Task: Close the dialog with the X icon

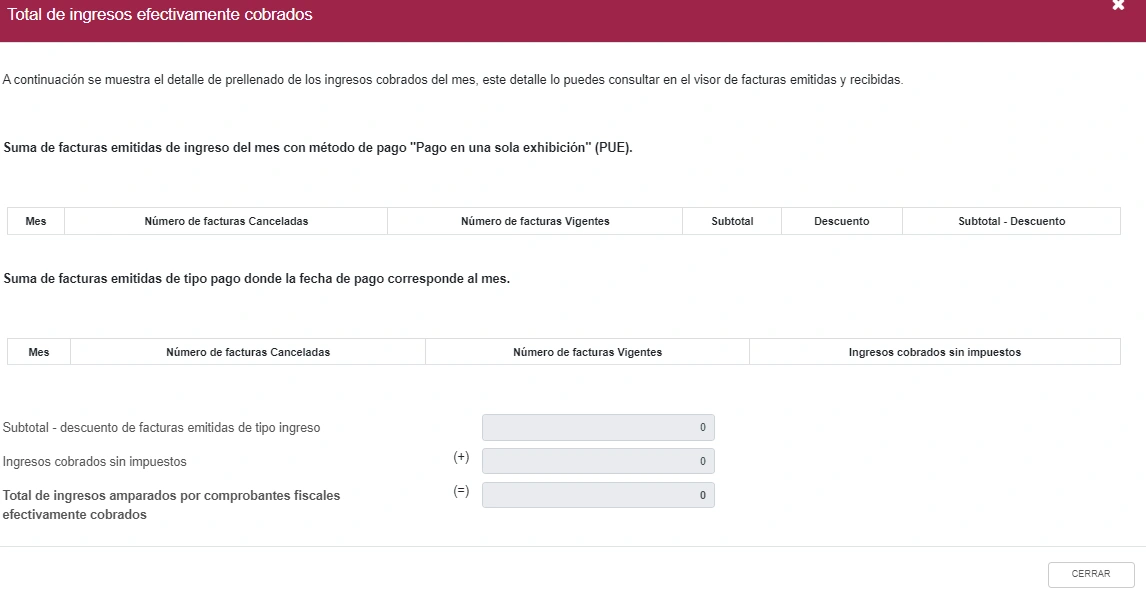Action: (1117, 6)
